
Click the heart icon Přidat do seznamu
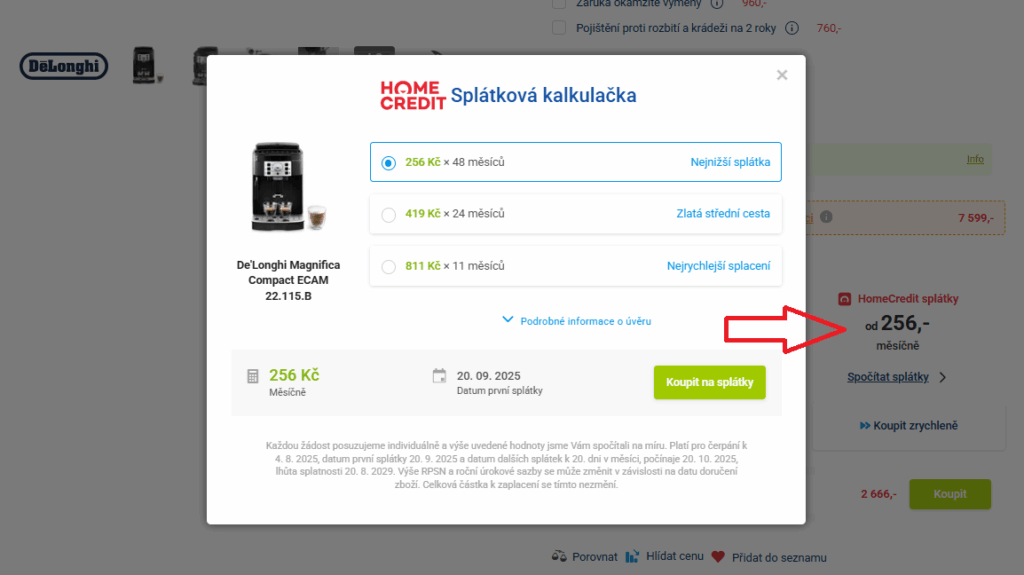718,557
